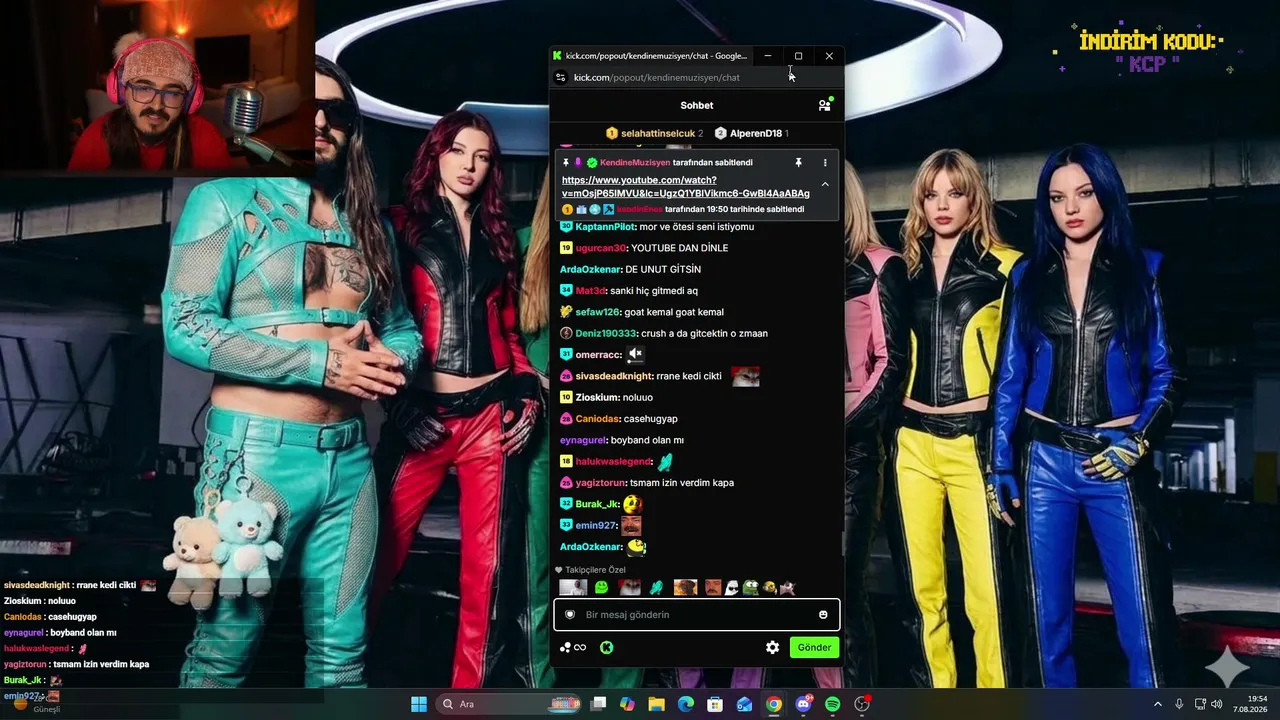Click the microphone icon in system tray
The image size is (1280, 720).
pos(1179,704)
